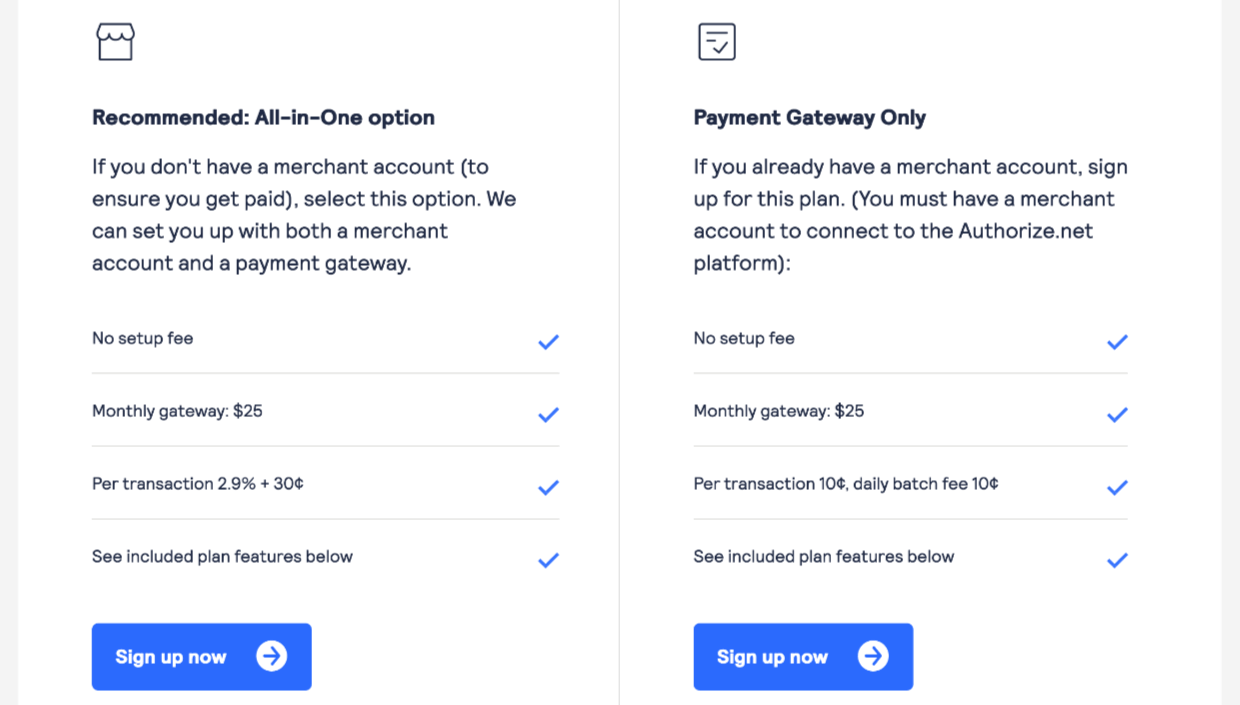Expand See included plan features below on right
The image size is (1240, 705).
click(823, 556)
